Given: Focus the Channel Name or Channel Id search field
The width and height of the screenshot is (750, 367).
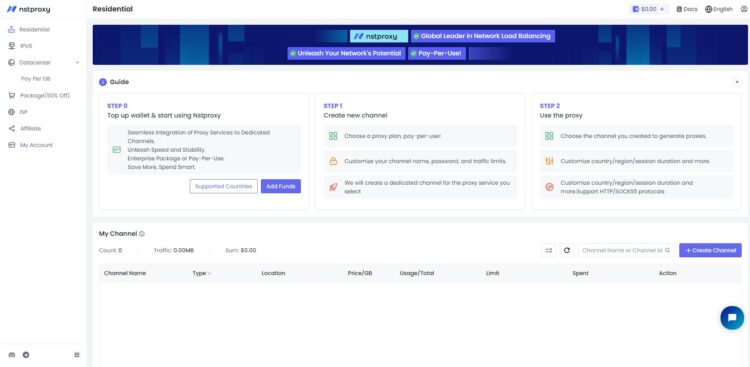Looking at the screenshot, I should click(x=627, y=250).
